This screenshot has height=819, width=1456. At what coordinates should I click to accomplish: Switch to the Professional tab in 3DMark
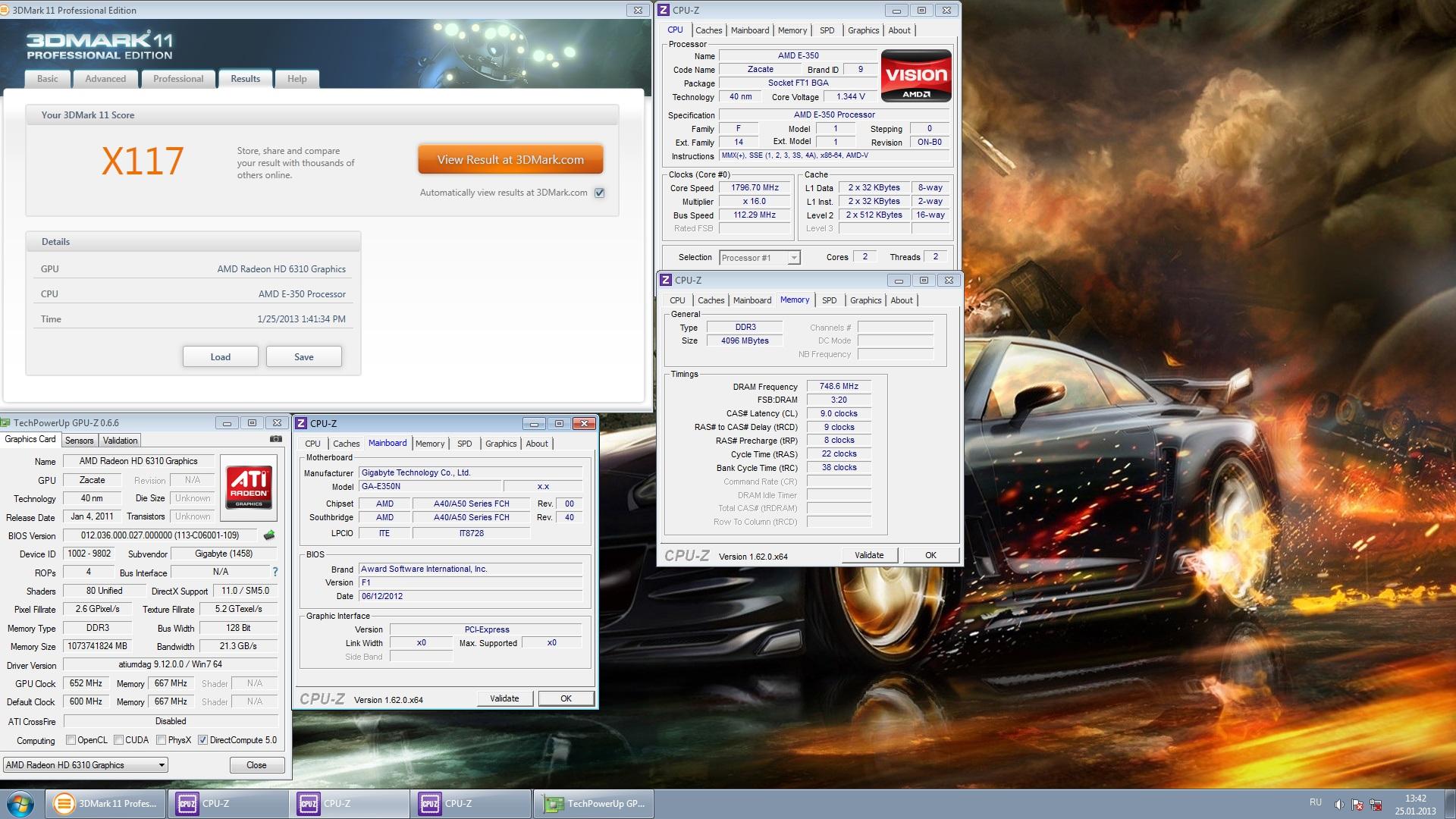pos(178,79)
